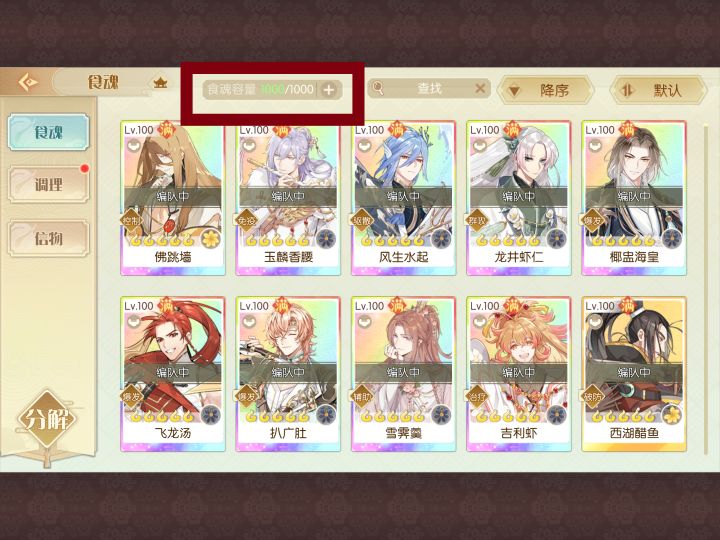Image resolution: width=720 pixels, height=540 pixels.
Task: Click the crown icon beside 食魂 title
Action: 160,83
